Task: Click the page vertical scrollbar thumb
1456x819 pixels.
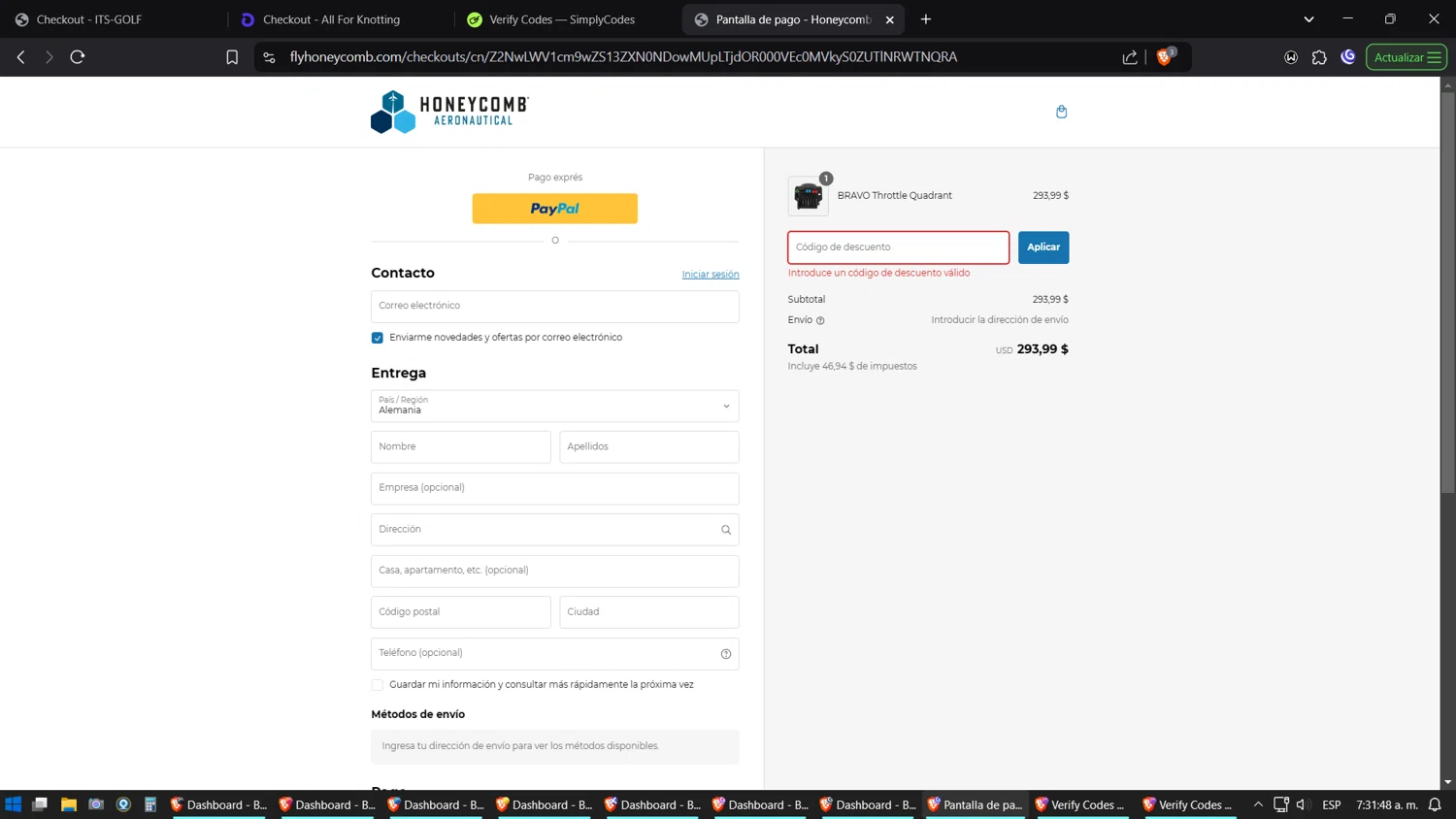Action: [1447, 291]
